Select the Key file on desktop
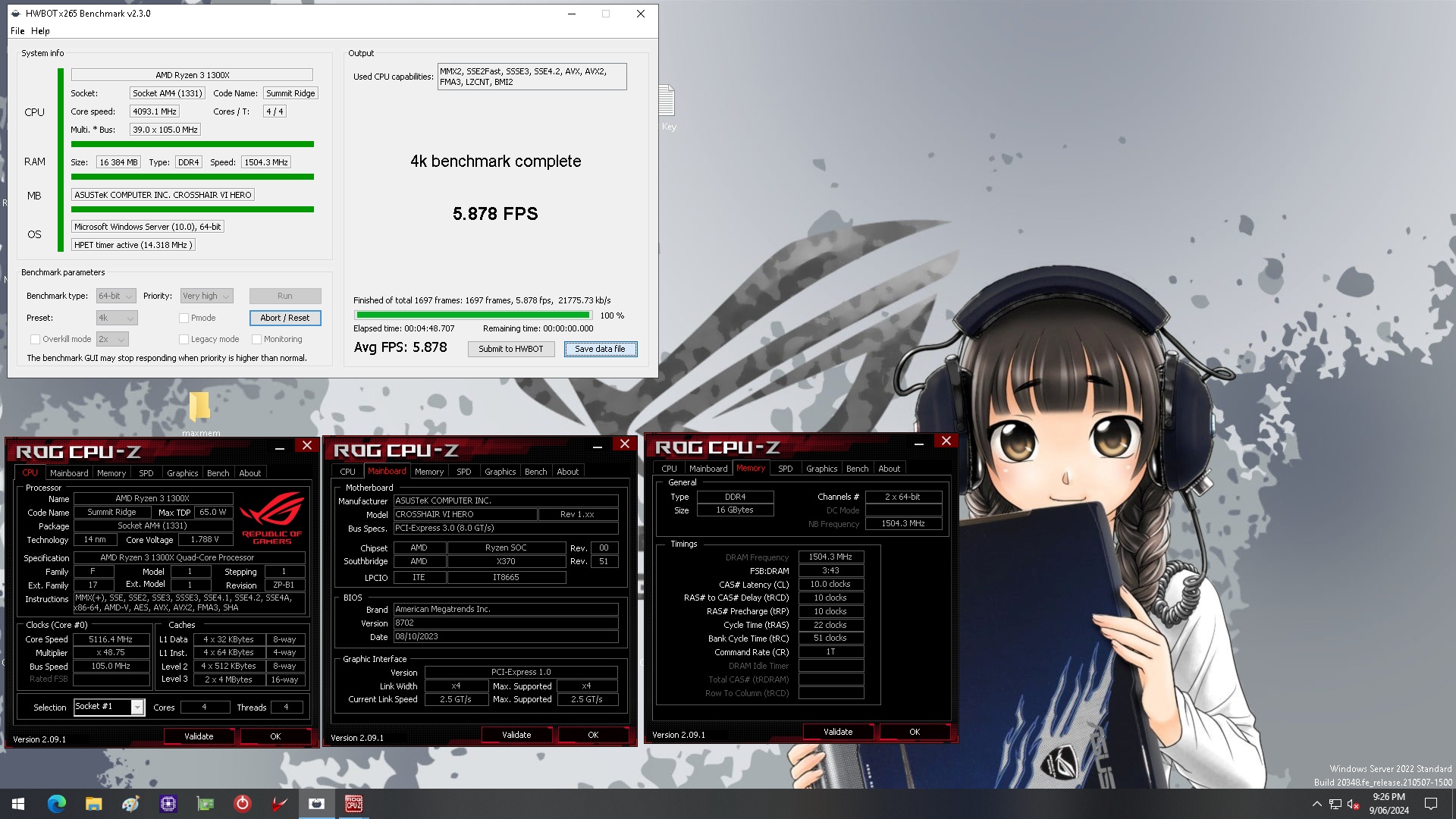The image size is (1456, 819). point(667,108)
